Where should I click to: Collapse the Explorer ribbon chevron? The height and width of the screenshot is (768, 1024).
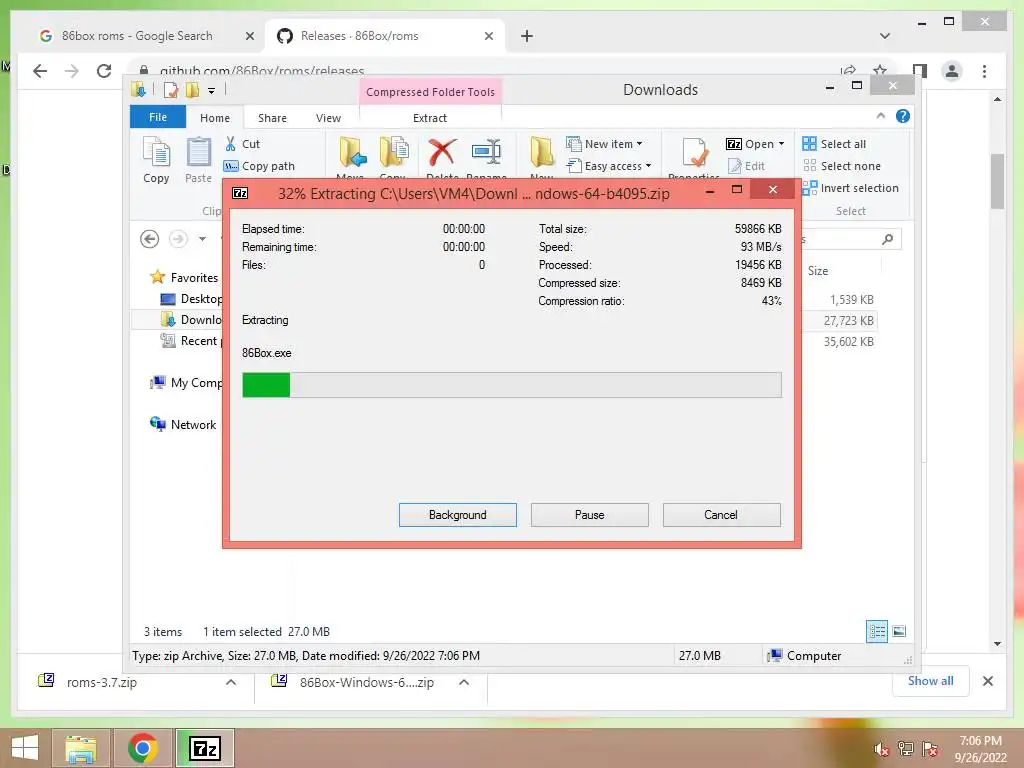(881, 116)
